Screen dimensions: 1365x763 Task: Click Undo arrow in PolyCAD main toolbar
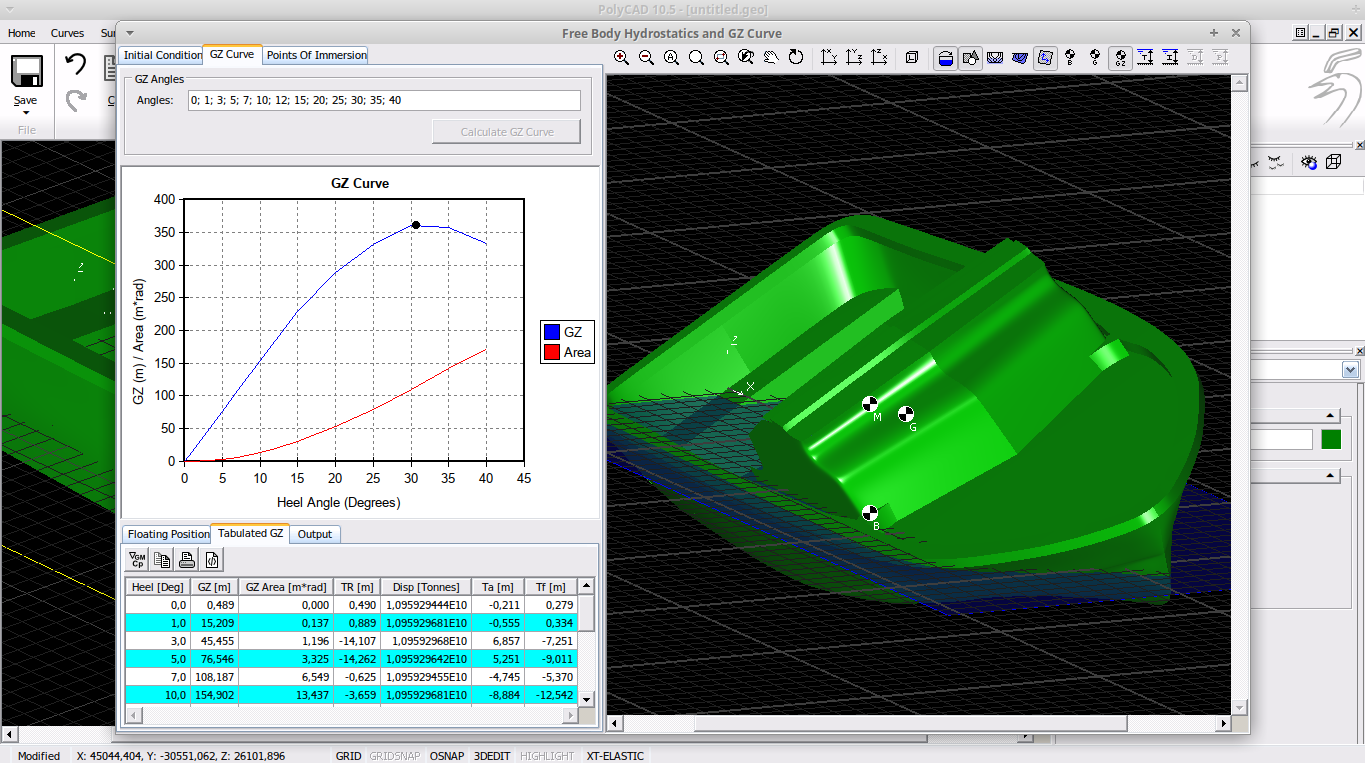click(76, 65)
